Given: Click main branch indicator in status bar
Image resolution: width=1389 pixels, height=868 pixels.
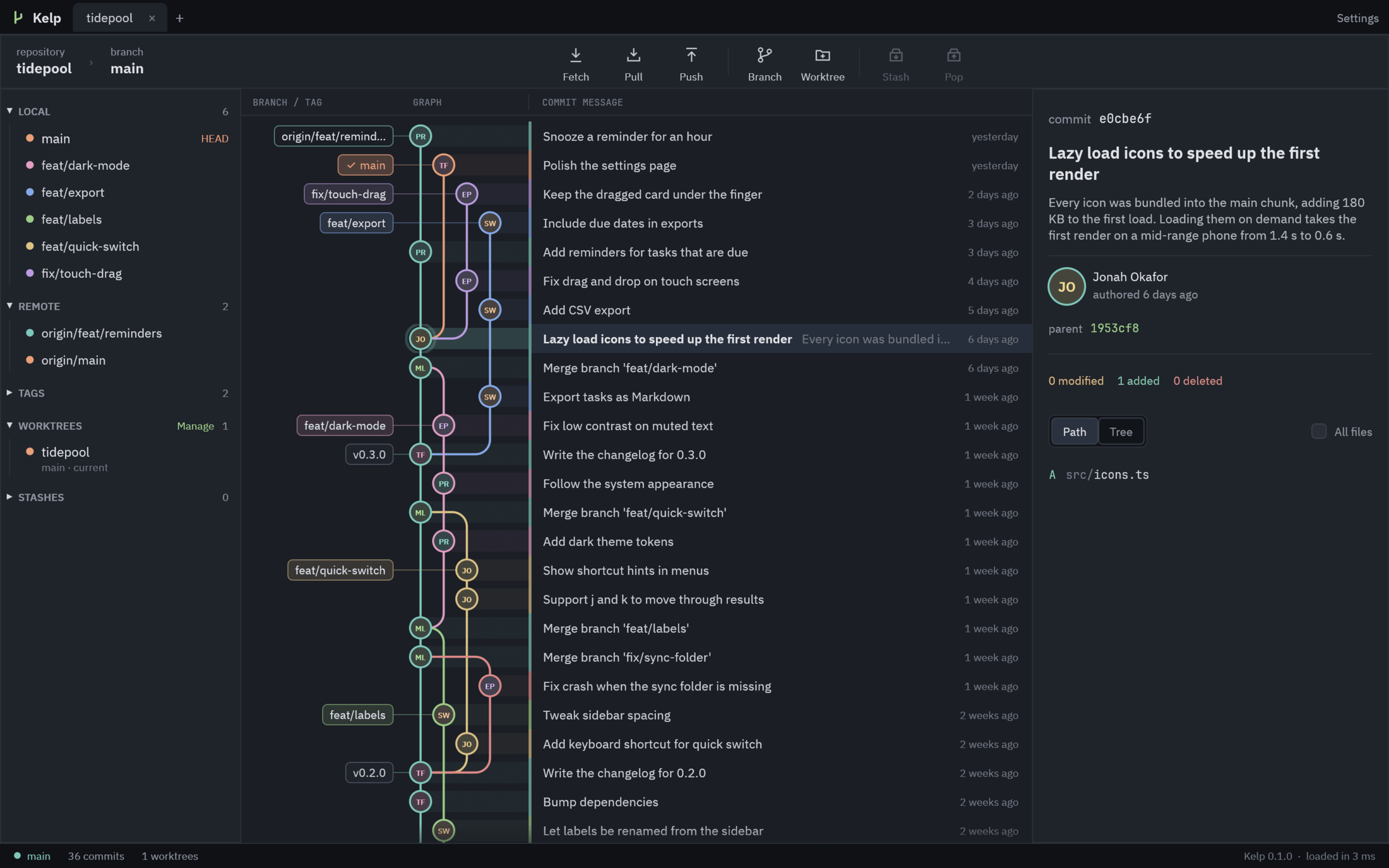Looking at the screenshot, I should pos(32,856).
